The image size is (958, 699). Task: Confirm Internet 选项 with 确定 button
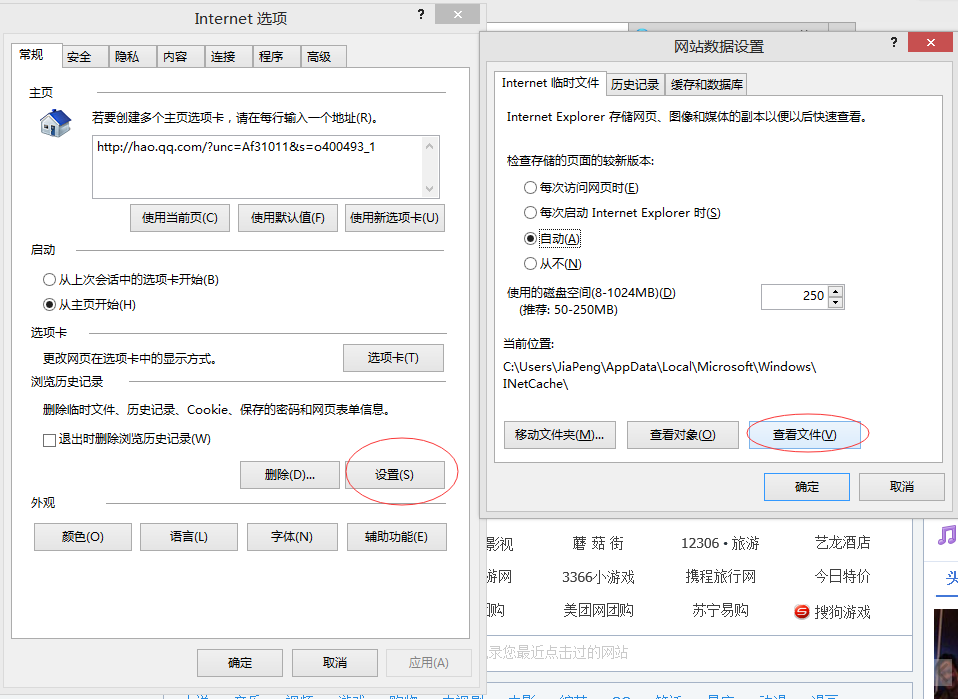(240, 663)
